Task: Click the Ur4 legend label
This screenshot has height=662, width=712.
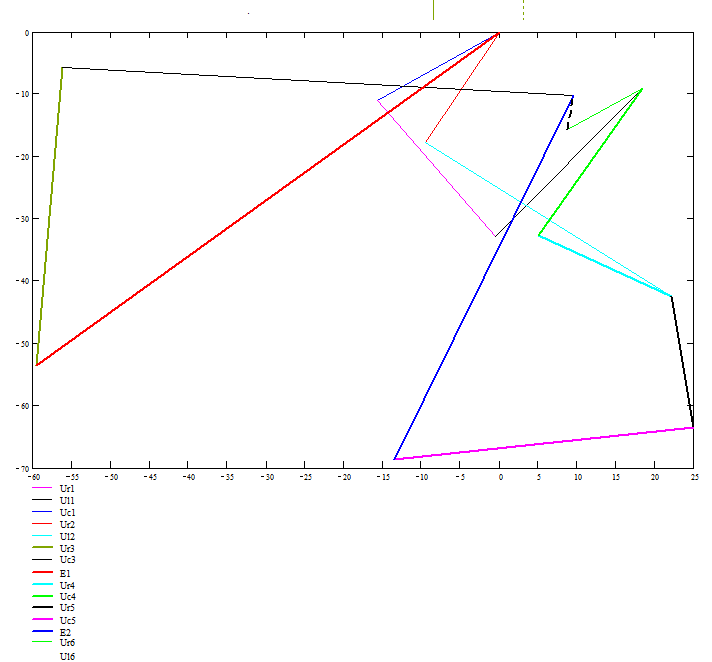Action: tap(67, 585)
